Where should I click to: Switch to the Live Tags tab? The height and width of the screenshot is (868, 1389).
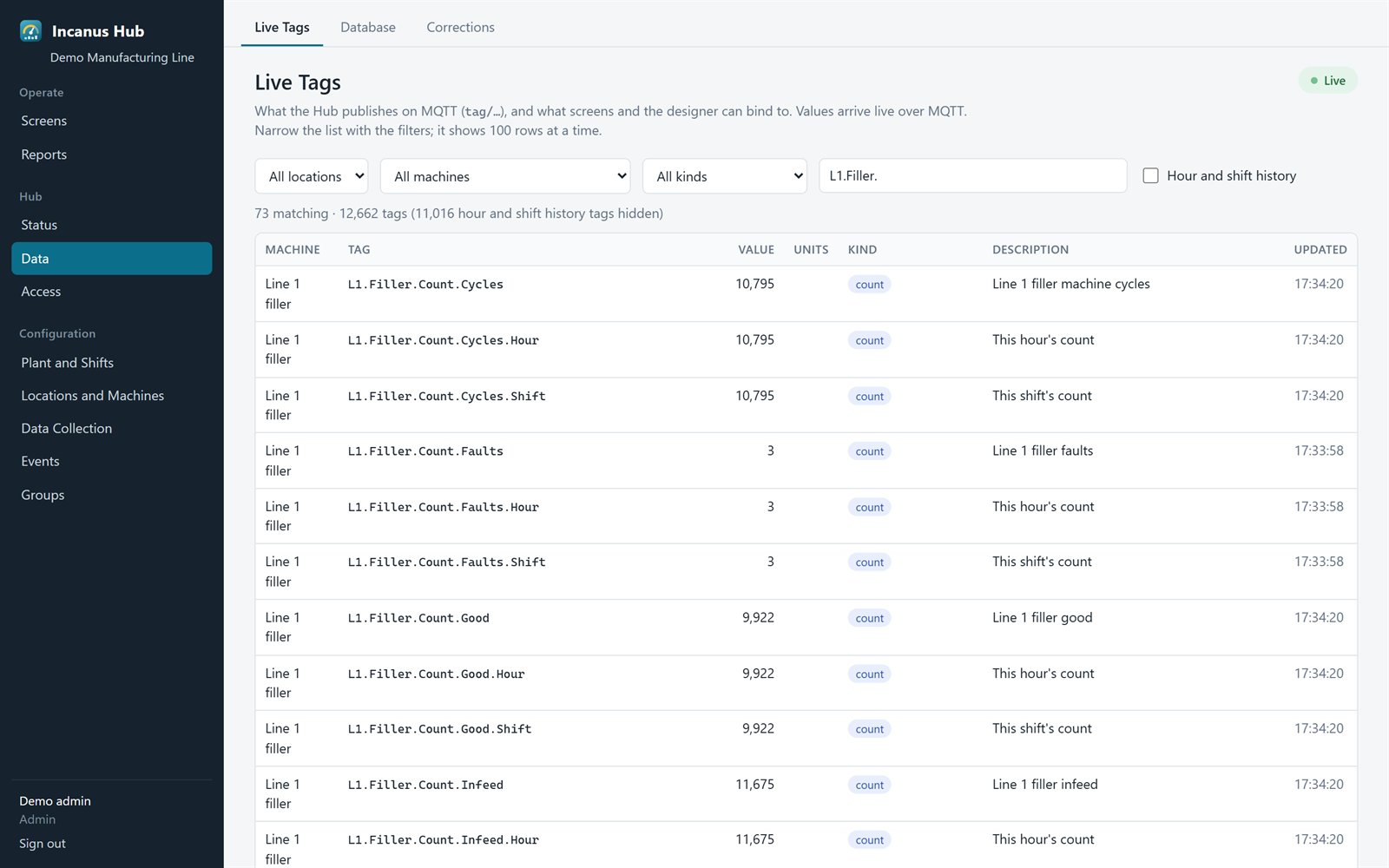pos(282,27)
